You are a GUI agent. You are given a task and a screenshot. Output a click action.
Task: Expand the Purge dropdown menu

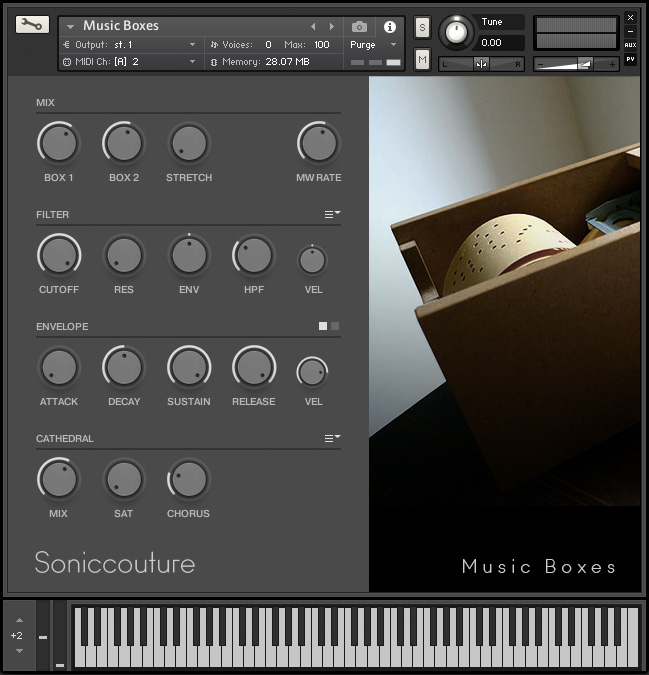pos(373,44)
